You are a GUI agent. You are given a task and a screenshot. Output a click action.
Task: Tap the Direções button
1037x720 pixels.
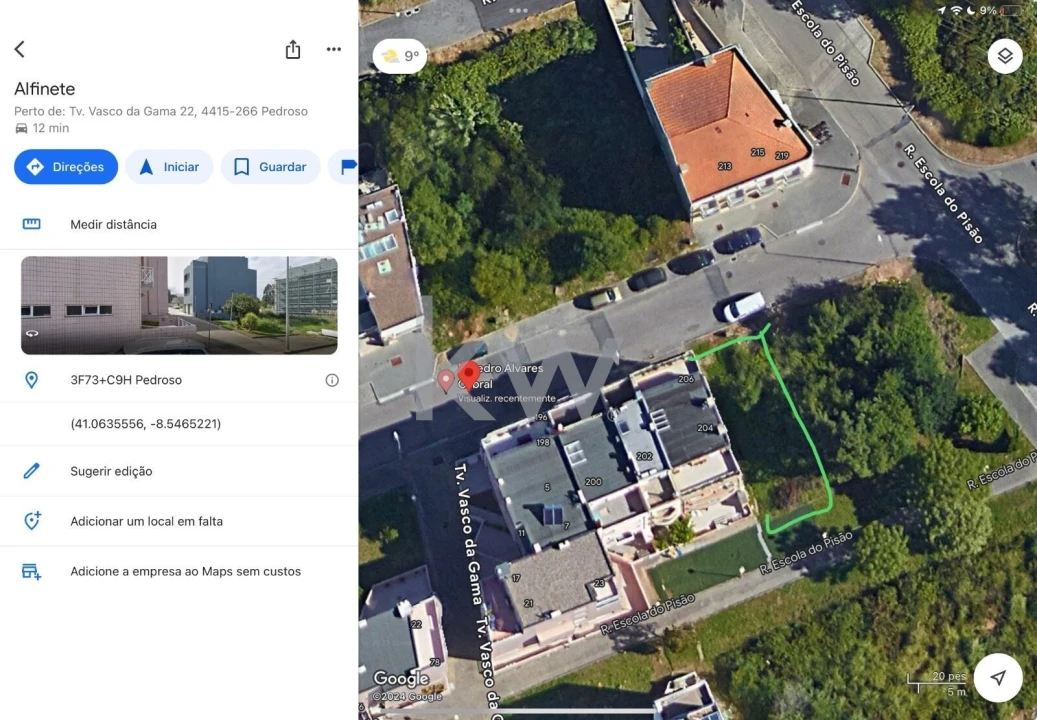click(66, 167)
